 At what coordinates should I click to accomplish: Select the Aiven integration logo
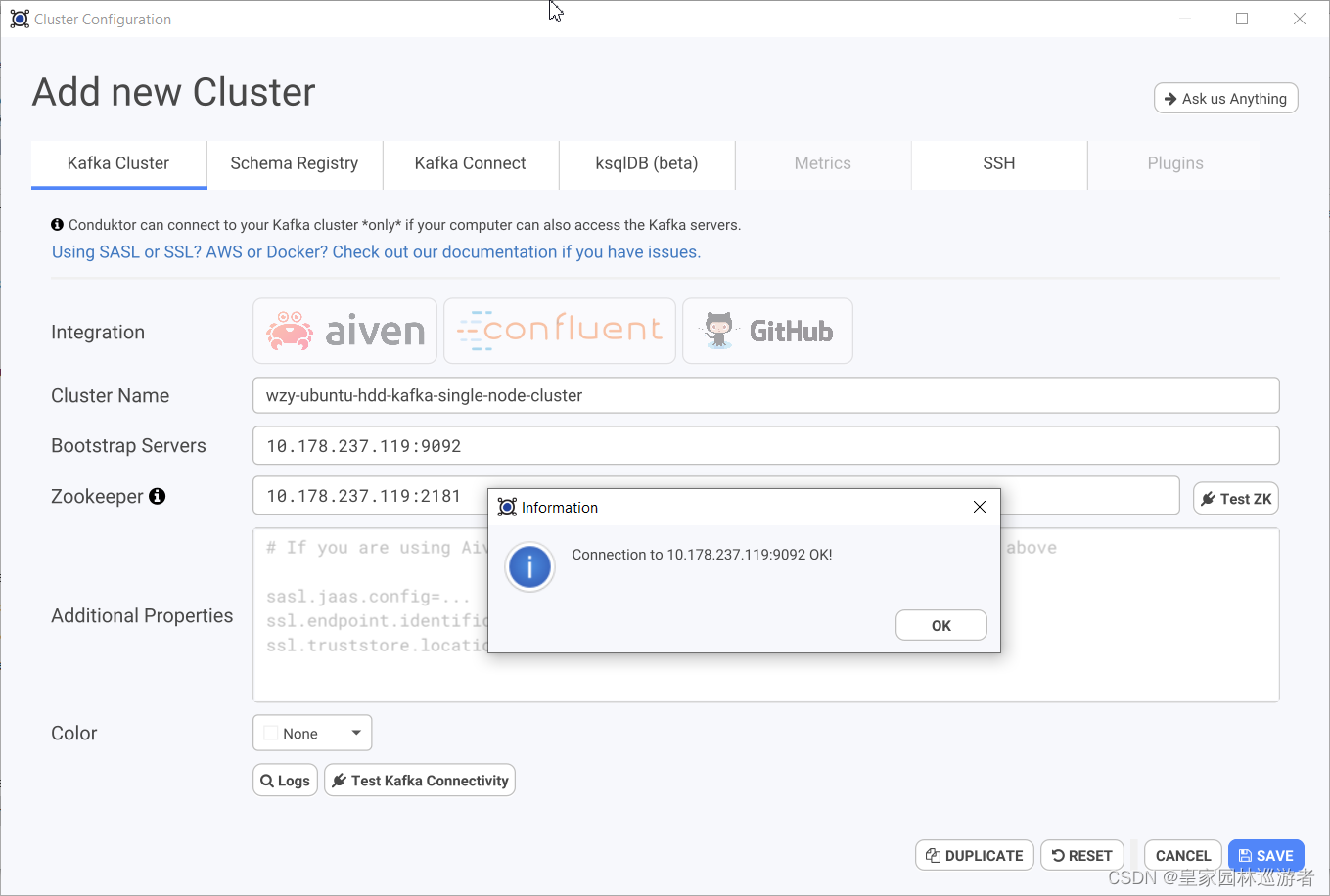coord(346,331)
